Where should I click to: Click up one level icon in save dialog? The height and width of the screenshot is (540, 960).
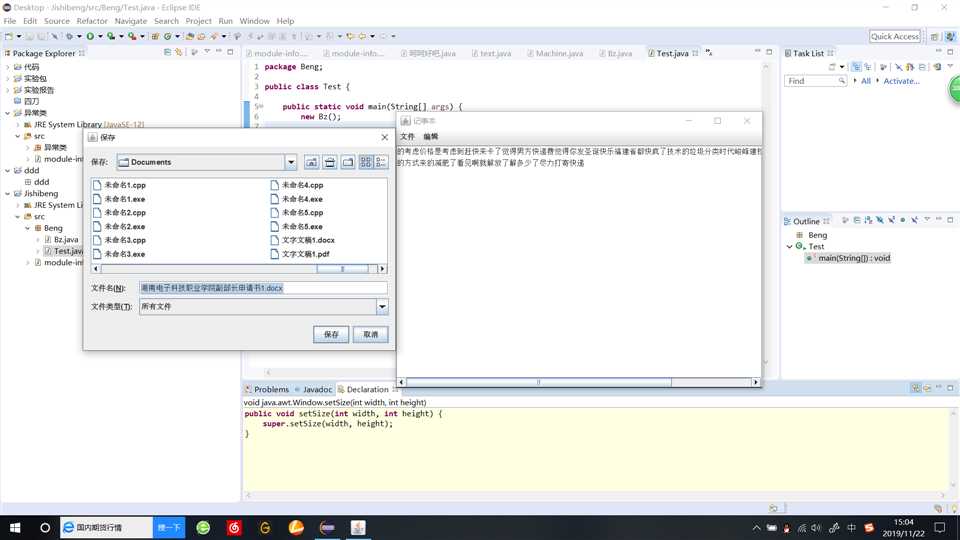(x=311, y=162)
